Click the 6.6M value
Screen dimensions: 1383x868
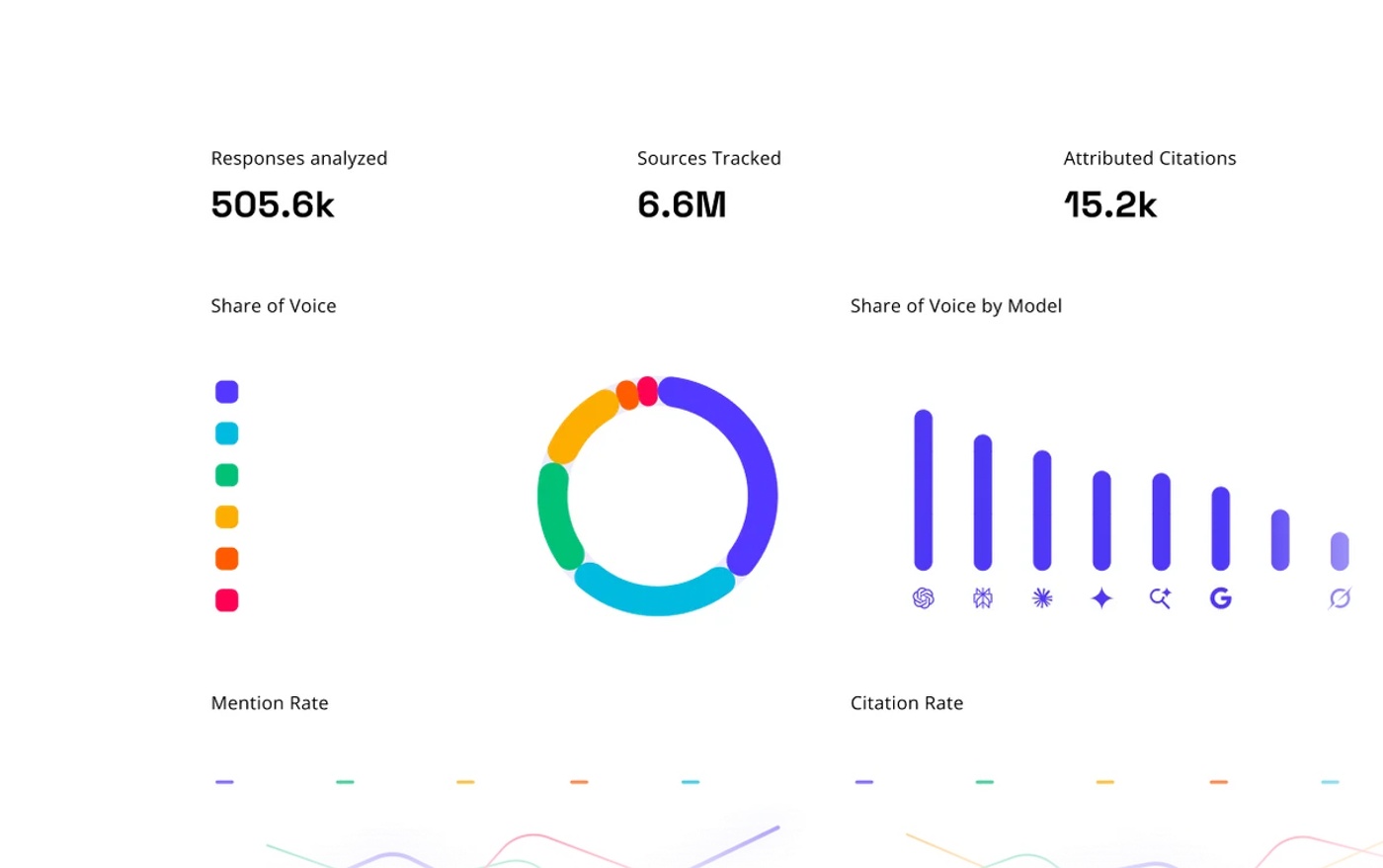click(x=682, y=205)
